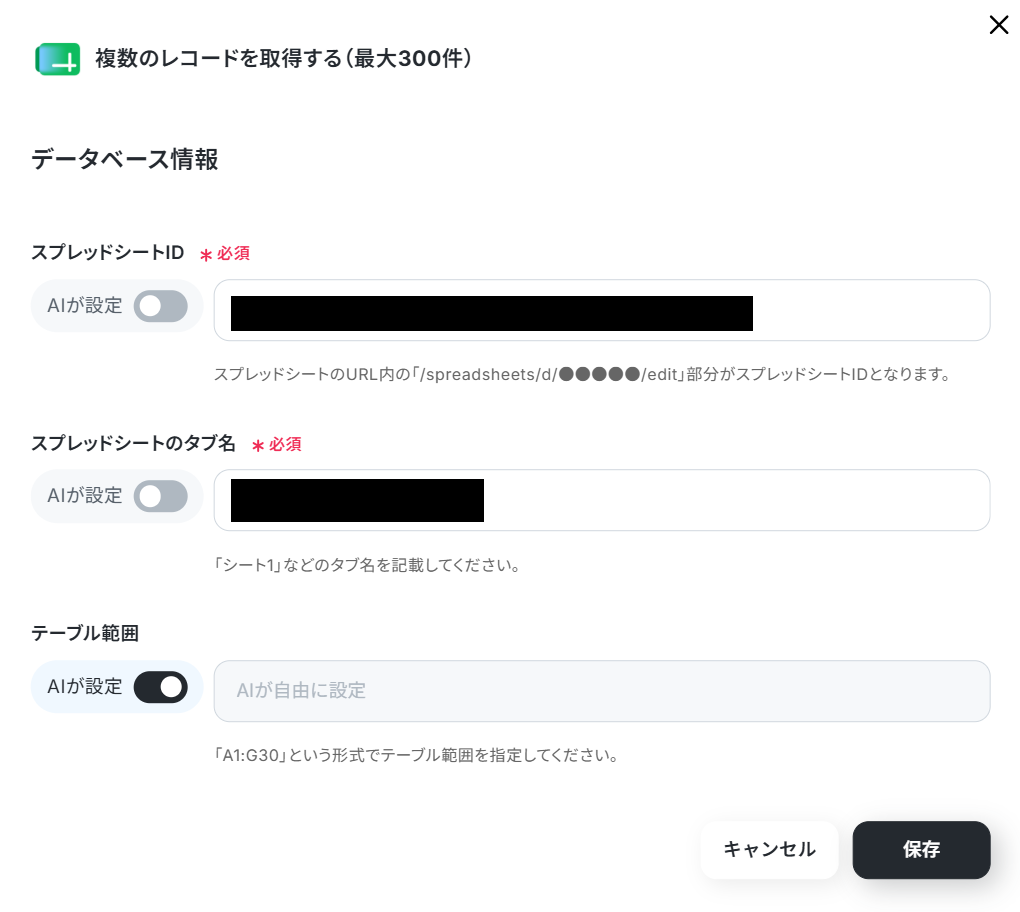Image resolution: width=1020 pixels, height=912 pixels.
Task: Click the /spreadsheets/d/ URL helper text
Action: tap(582, 375)
